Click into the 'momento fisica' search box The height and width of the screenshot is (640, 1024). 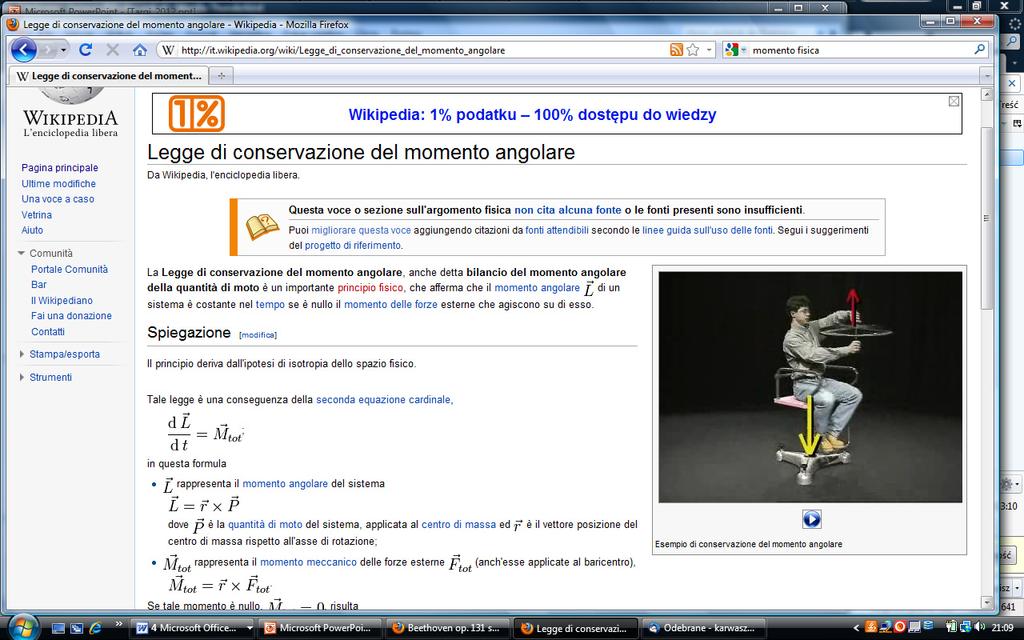(x=859, y=50)
